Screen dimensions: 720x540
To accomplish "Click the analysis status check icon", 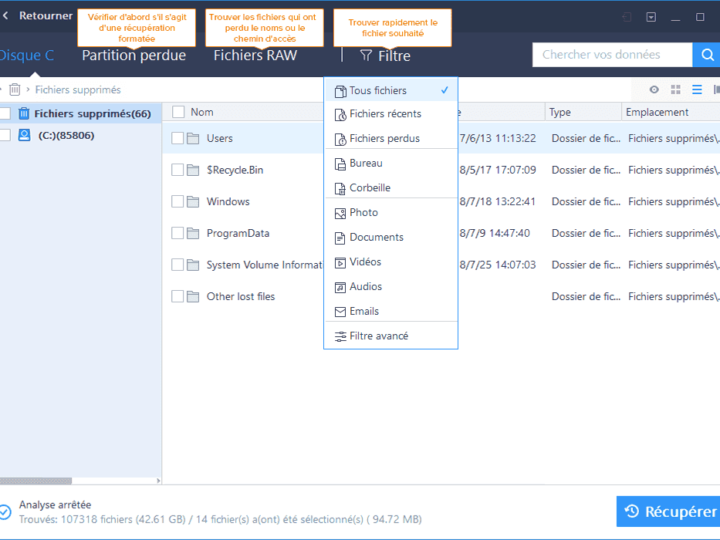I will (x=5, y=512).
